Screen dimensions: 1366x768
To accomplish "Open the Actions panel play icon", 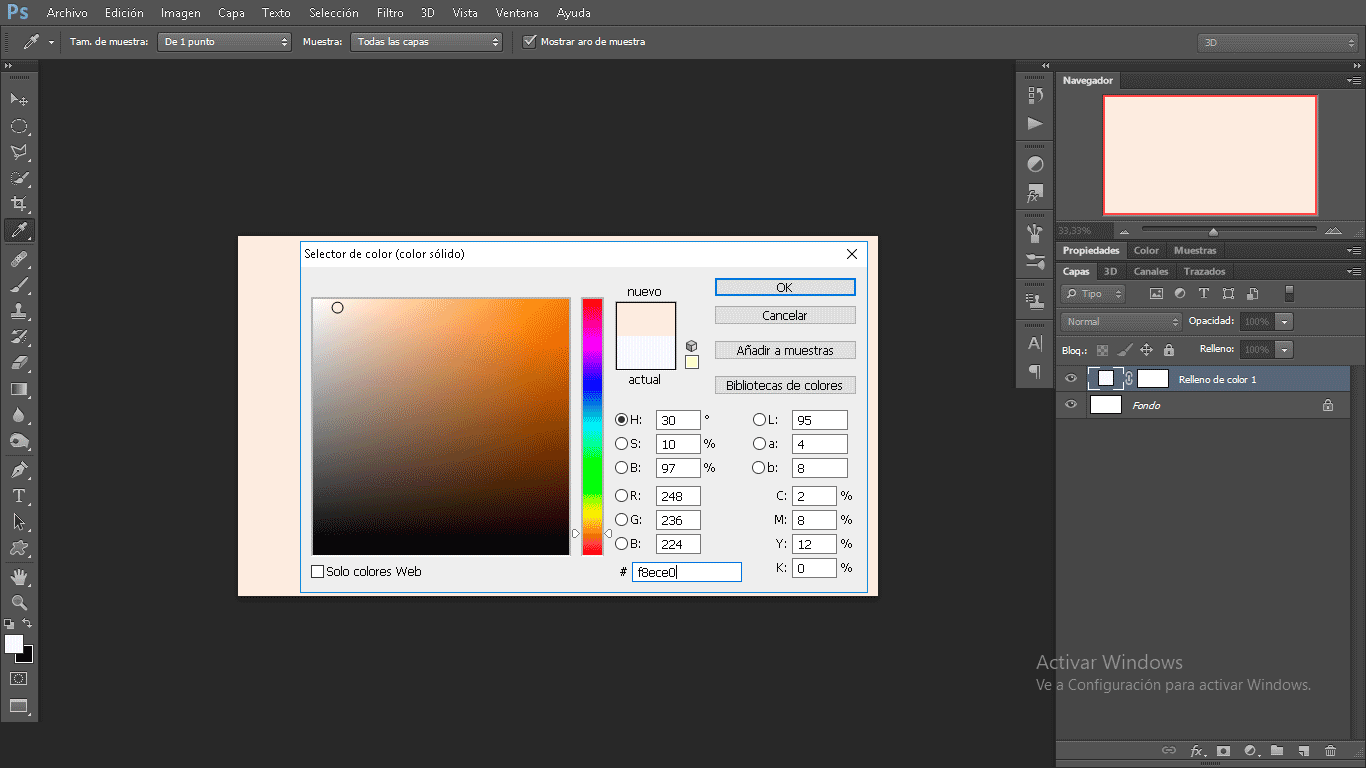I will tap(1035, 124).
